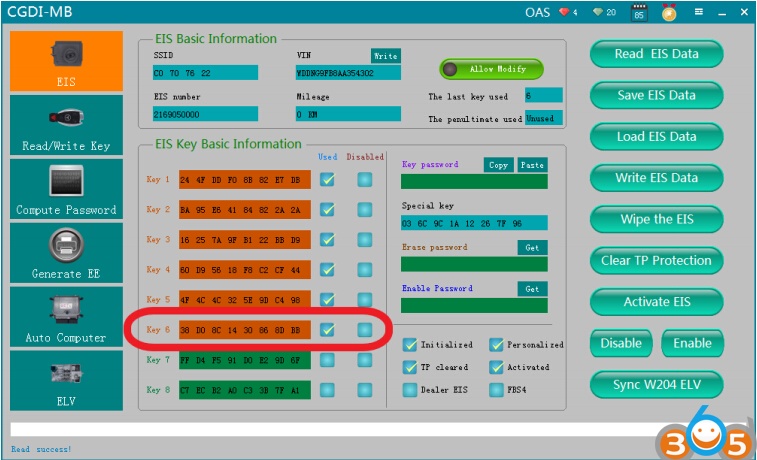Click the gold medal icon
This screenshot has width=757, height=460.
pyautogui.click(x=667, y=12)
